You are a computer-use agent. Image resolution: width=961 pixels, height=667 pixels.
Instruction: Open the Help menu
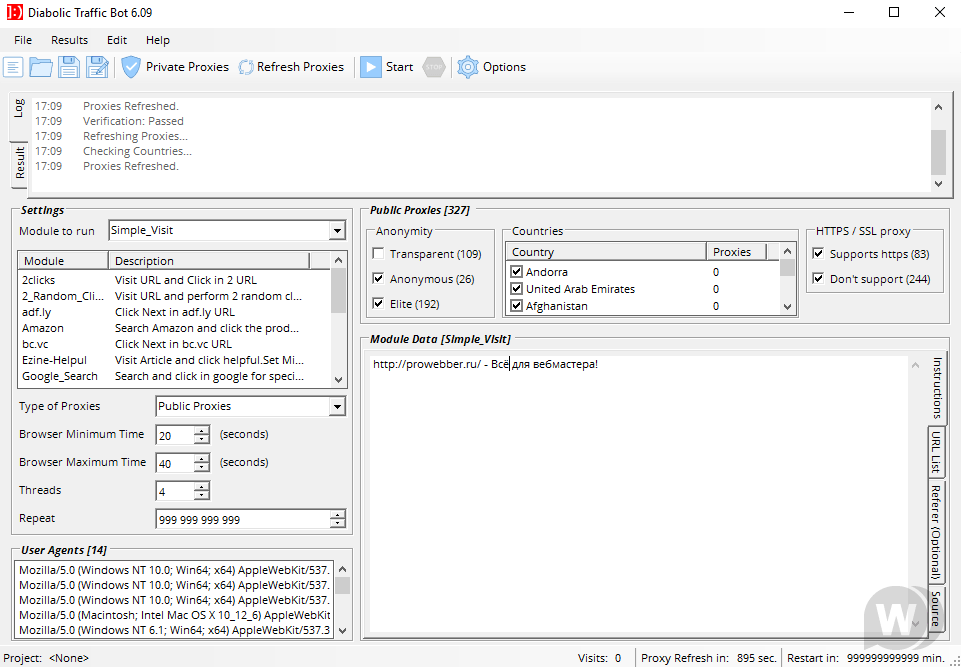tap(158, 40)
